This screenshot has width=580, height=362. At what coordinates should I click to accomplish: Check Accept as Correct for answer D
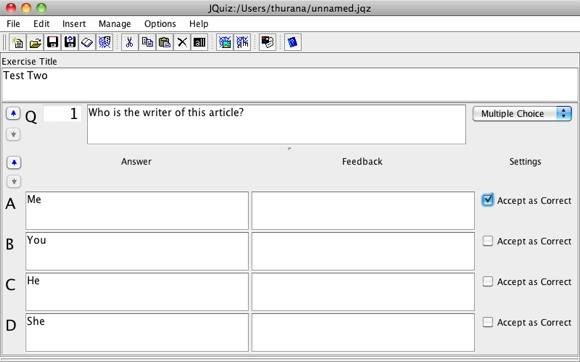488,322
